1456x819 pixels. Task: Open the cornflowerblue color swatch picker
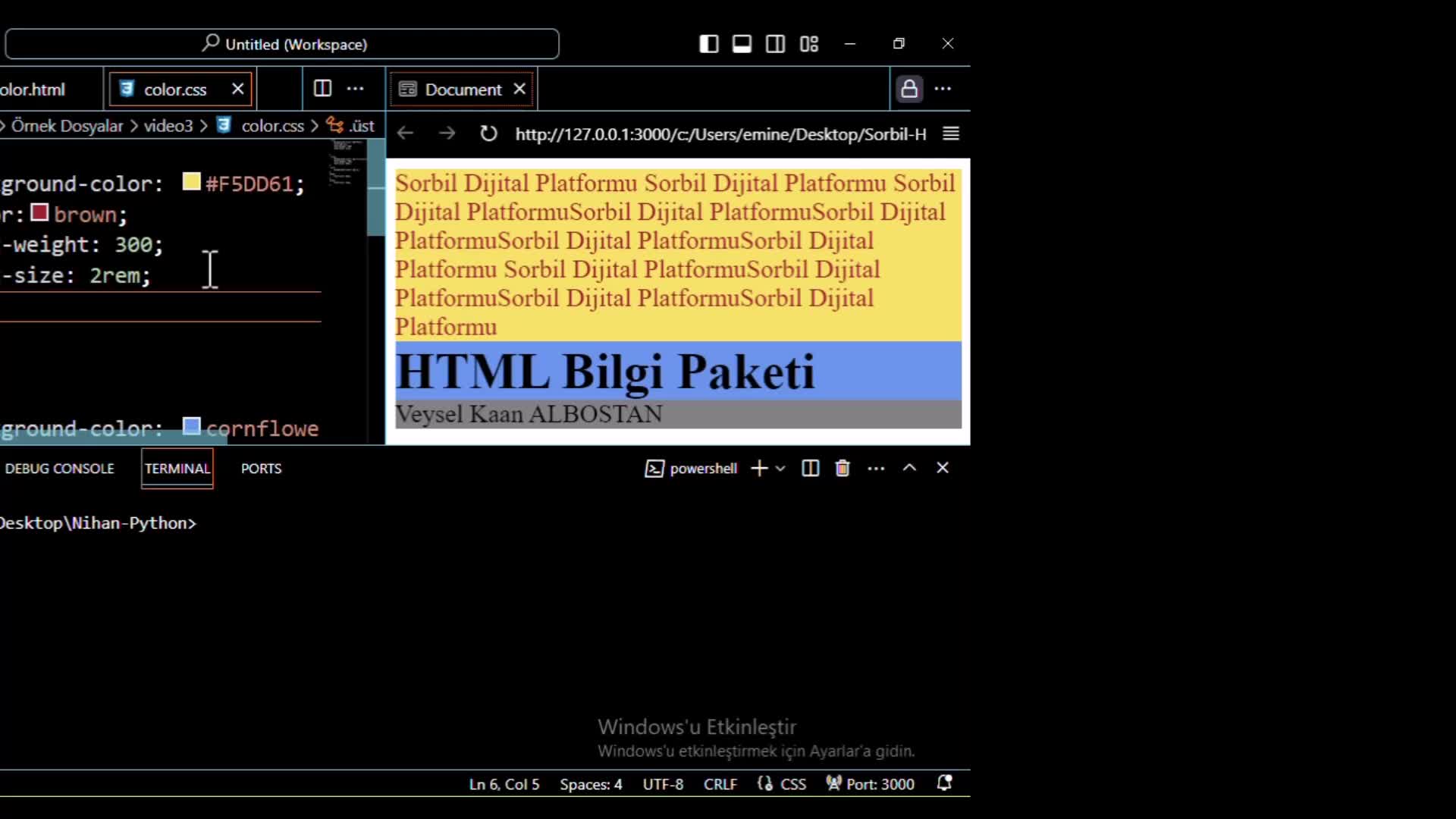click(x=191, y=427)
